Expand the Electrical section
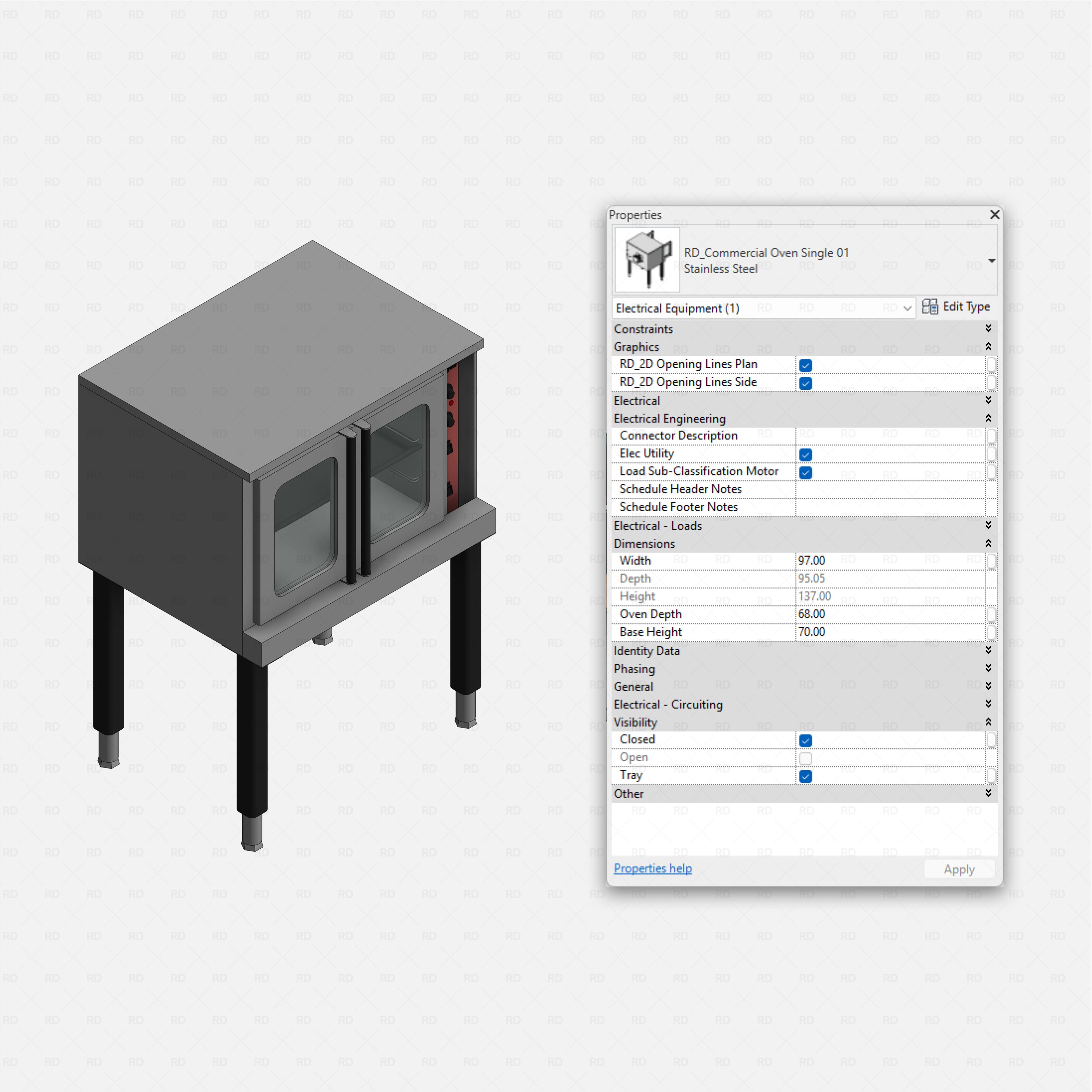The image size is (1092, 1092). tap(988, 400)
